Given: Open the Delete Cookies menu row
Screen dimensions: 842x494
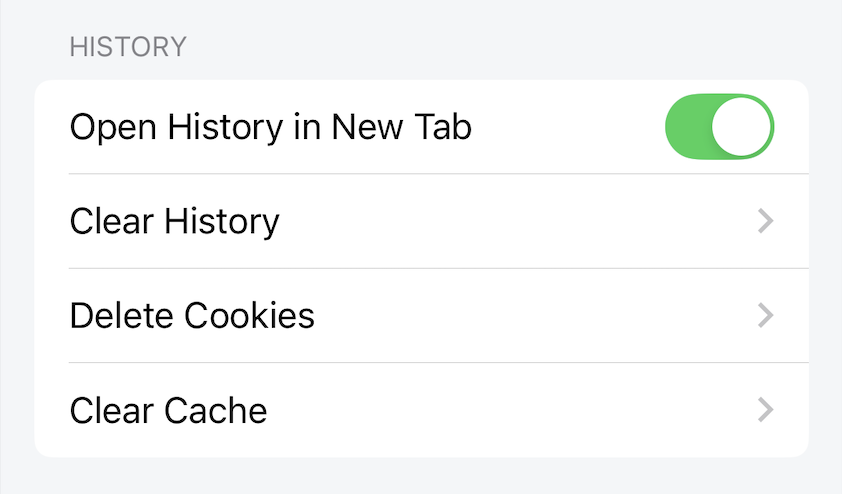Looking at the screenshot, I should point(420,316).
